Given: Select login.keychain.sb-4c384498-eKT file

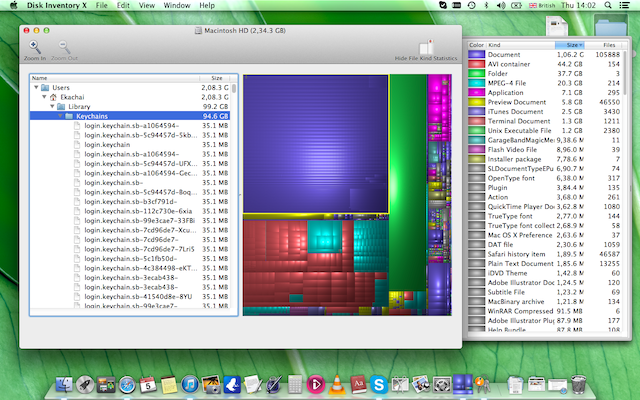Looking at the screenshot, I should (x=131, y=268).
